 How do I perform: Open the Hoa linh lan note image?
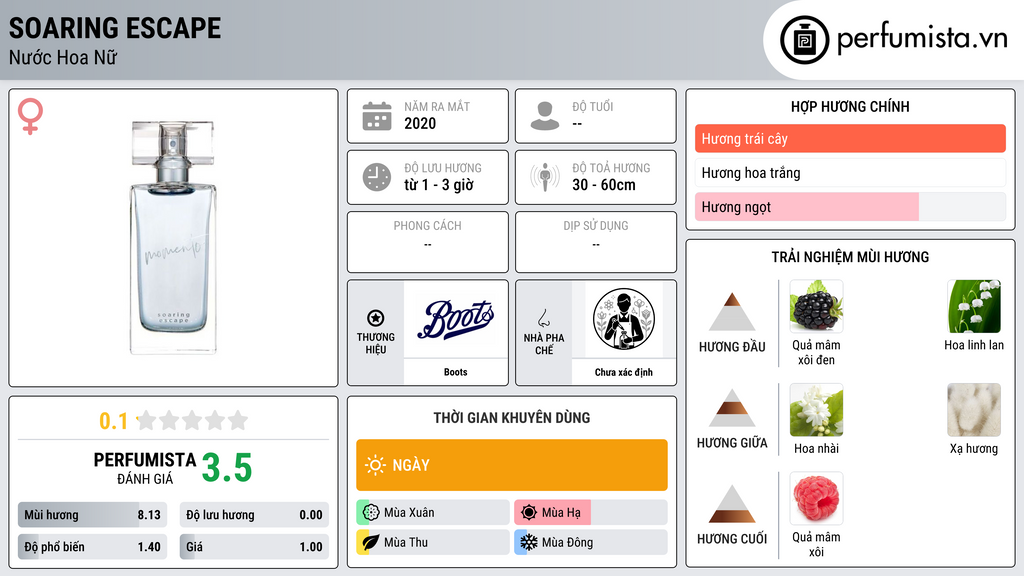[974, 307]
